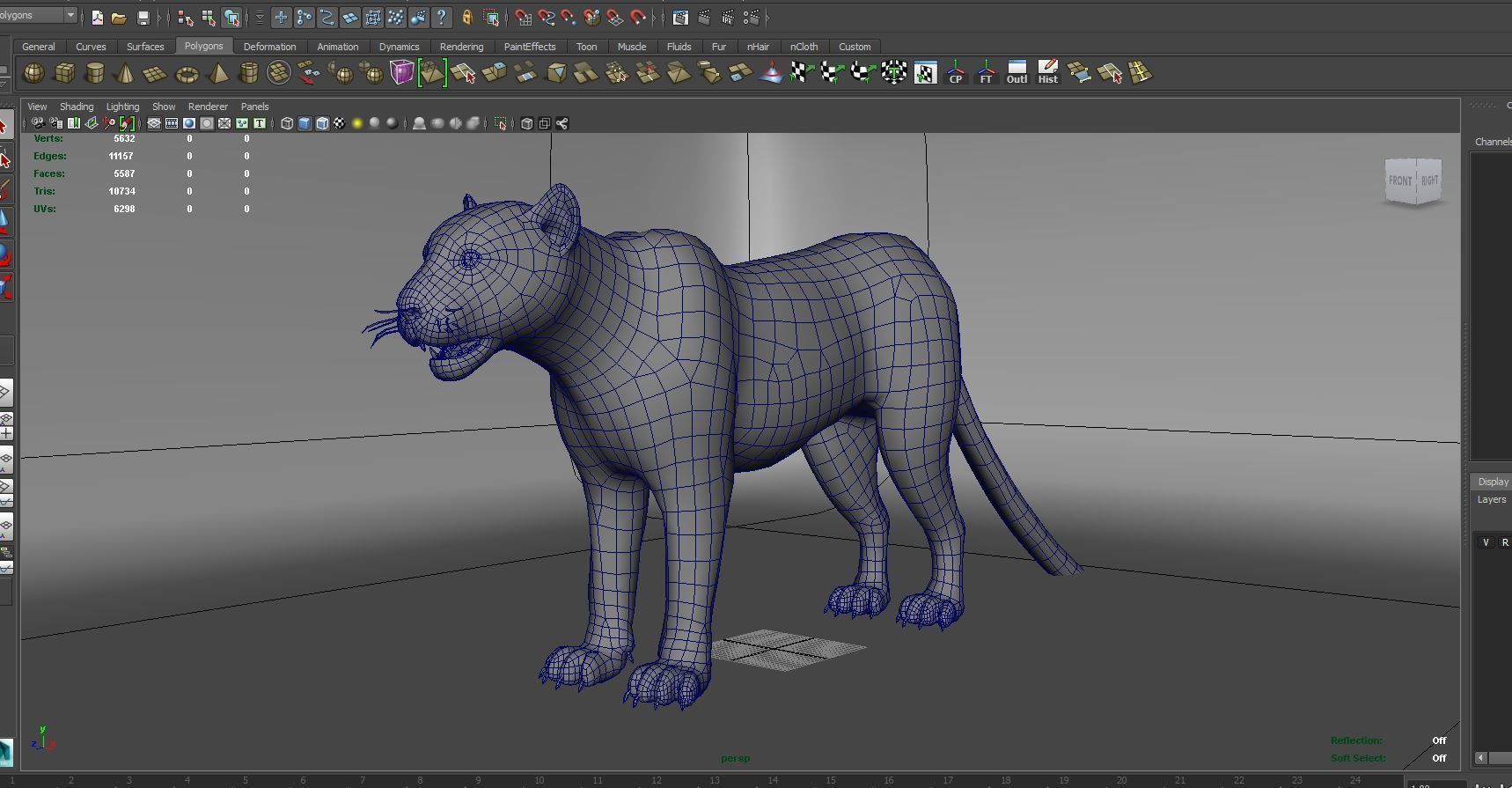Screen dimensions: 1512x788
Task: Open the viewport Shading menu
Action: [77, 107]
